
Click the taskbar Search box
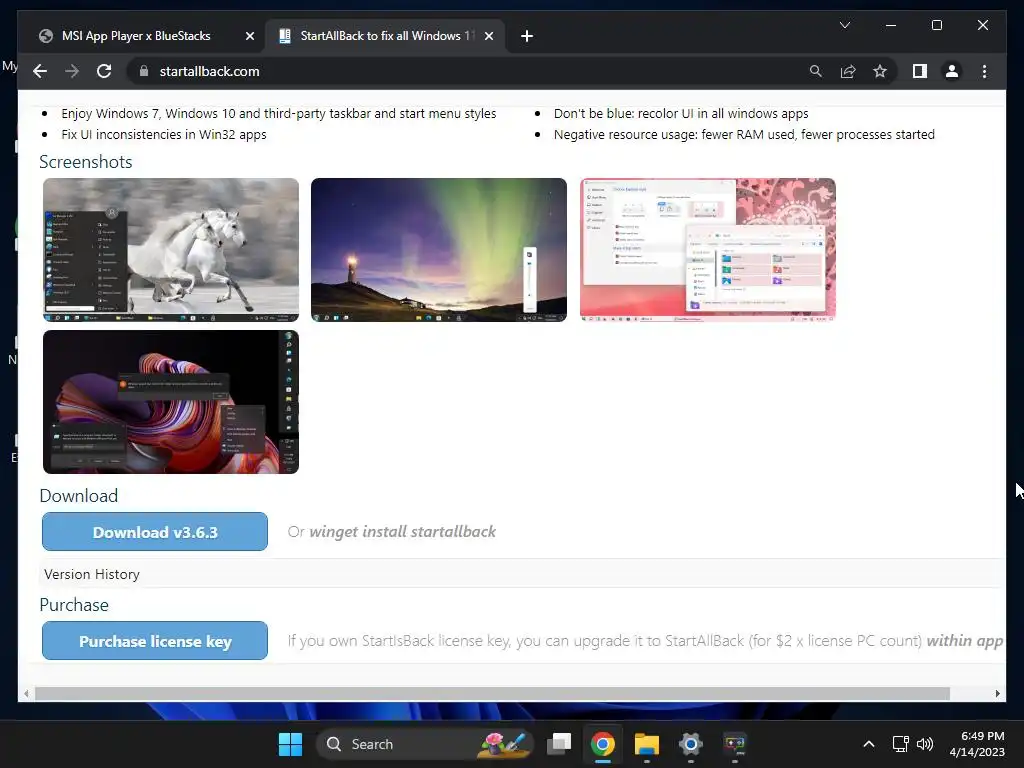pyautogui.click(x=424, y=744)
